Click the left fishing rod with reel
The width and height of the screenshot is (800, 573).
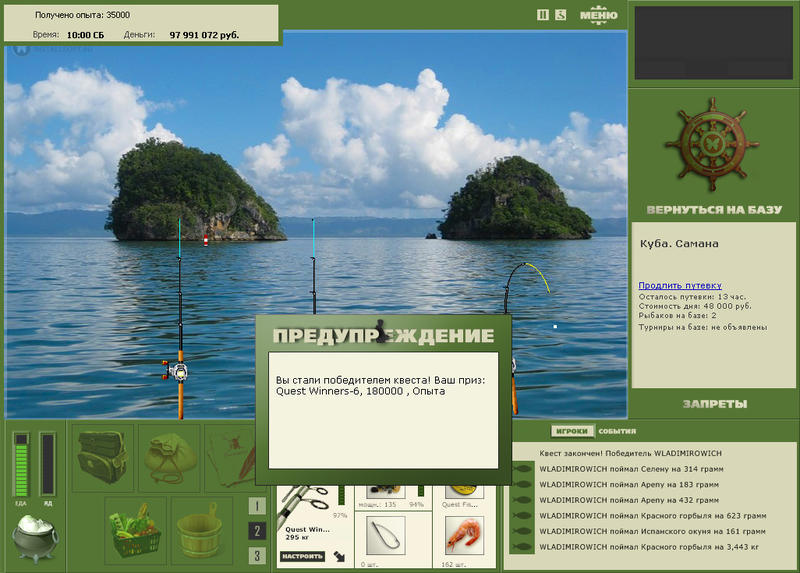click(180, 319)
